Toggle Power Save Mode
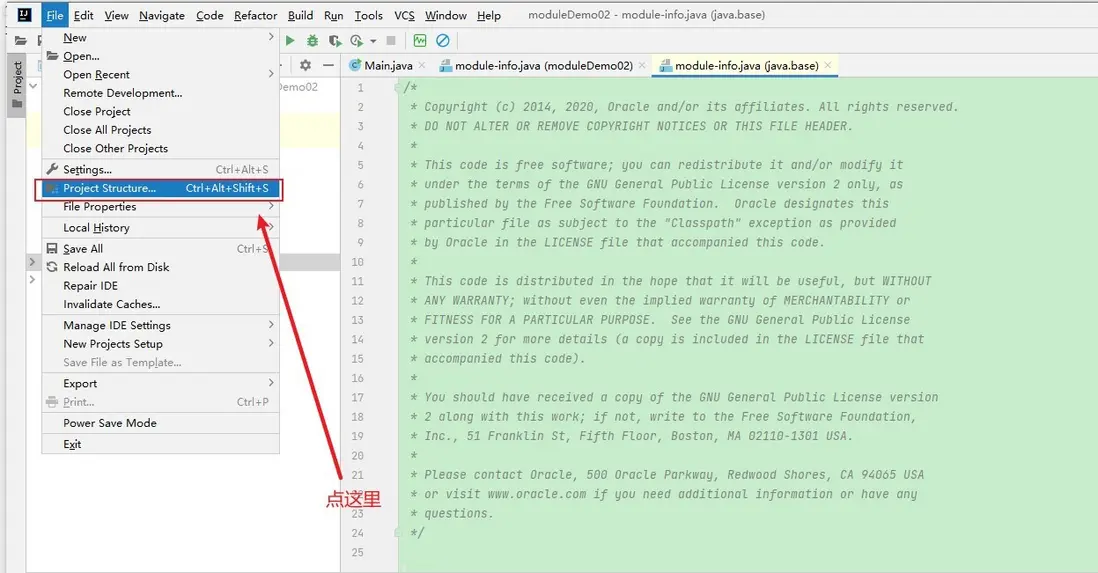 click(160, 423)
